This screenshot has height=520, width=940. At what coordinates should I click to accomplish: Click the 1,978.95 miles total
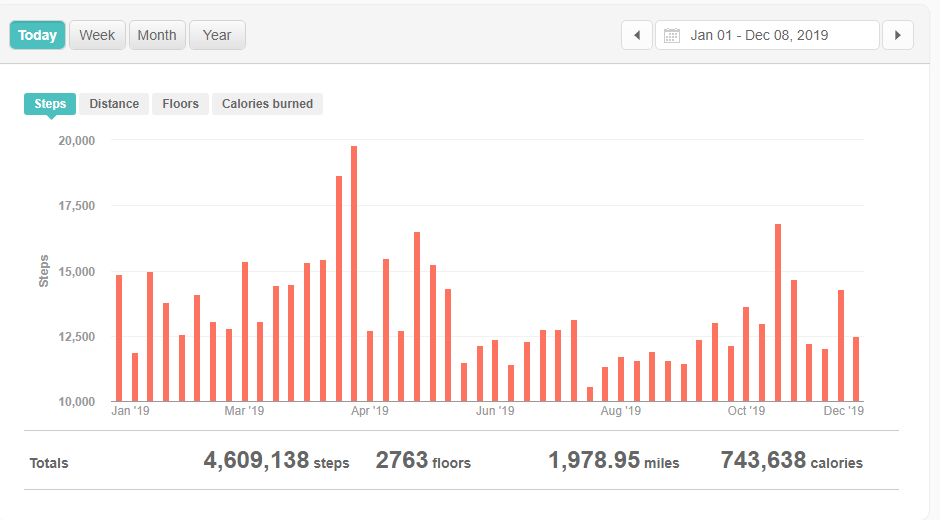click(x=614, y=461)
